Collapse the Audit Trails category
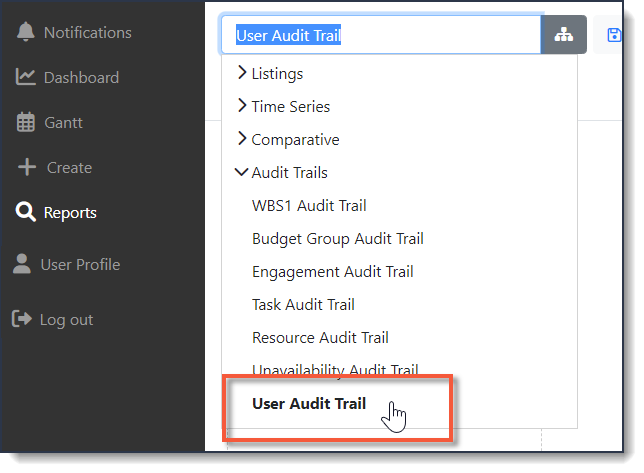This screenshot has height=473, width=644. point(281,172)
